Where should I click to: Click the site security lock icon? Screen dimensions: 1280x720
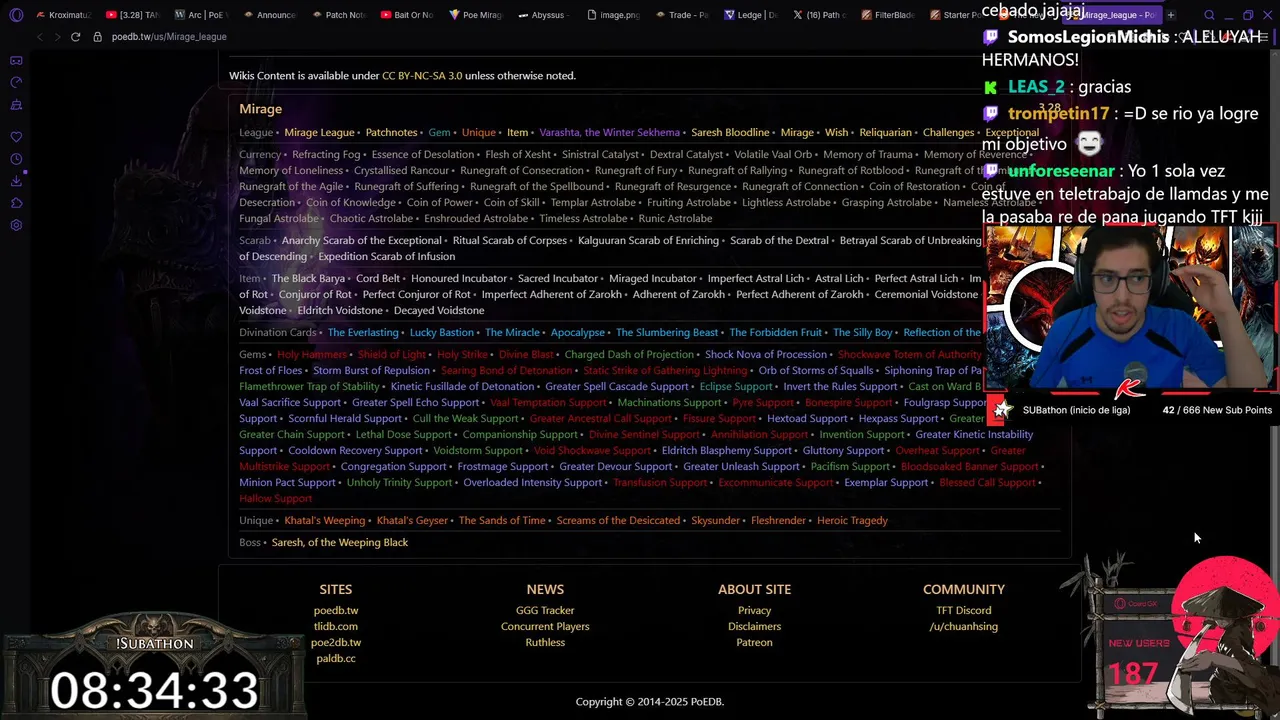click(x=97, y=37)
